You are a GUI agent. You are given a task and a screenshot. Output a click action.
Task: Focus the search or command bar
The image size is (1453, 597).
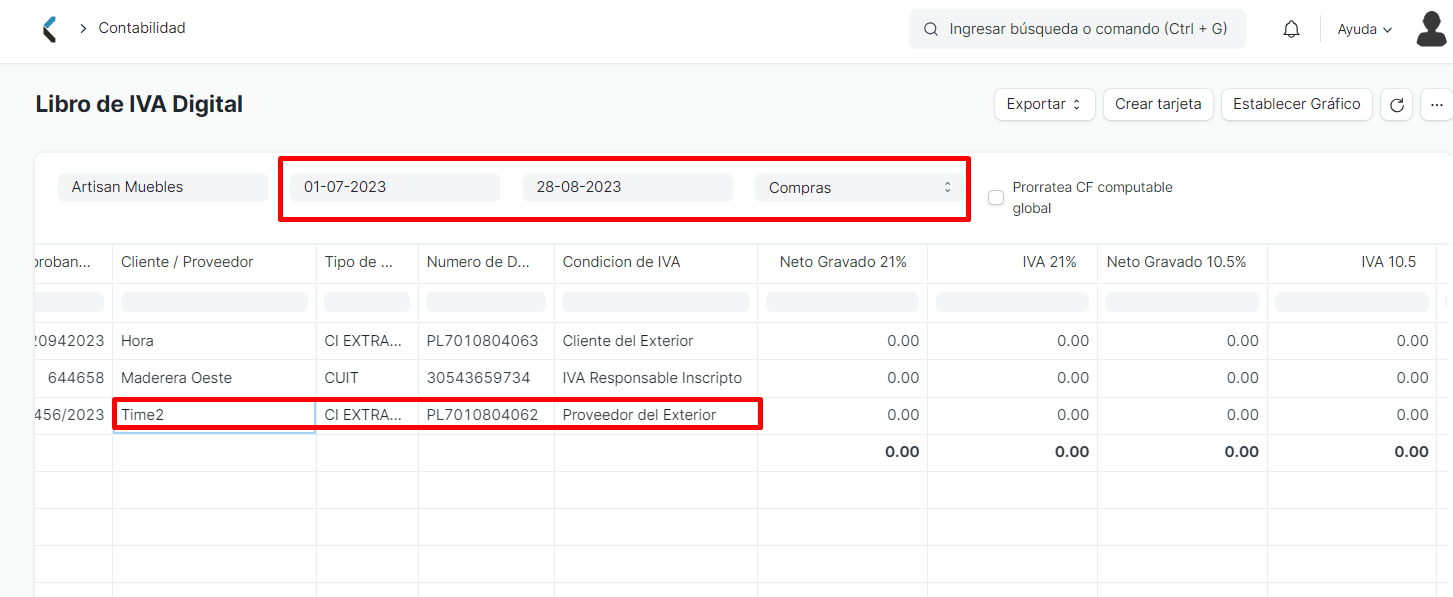(x=1077, y=29)
